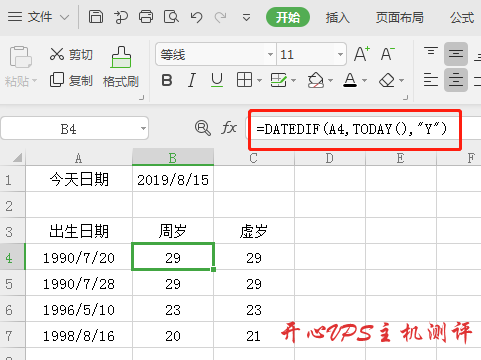The width and height of the screenshot is (481, 360).
Task: Click the cell style/draw border icon
Action: tap(278, 80)
